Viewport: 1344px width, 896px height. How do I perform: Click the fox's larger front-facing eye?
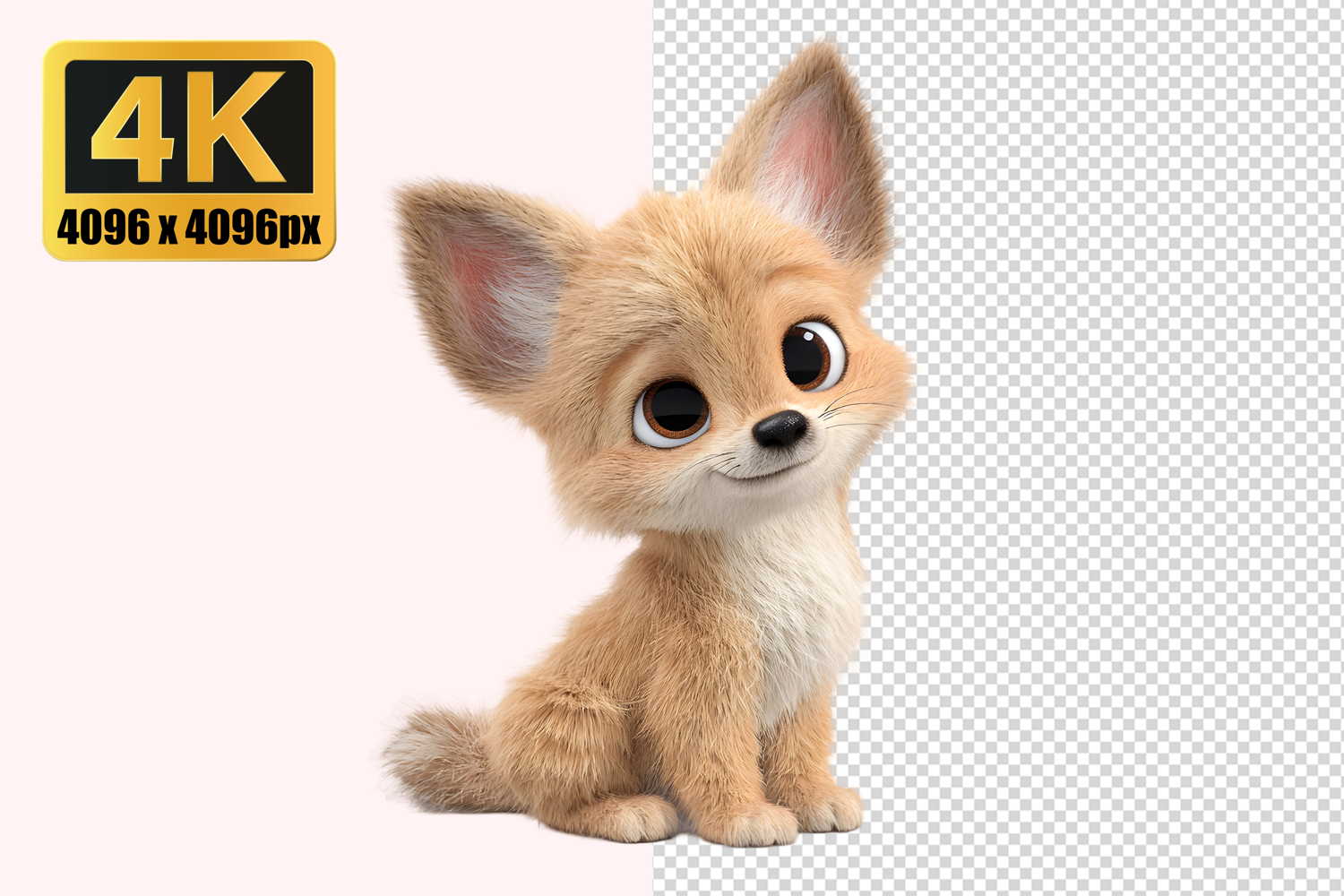tap(672, 412)
